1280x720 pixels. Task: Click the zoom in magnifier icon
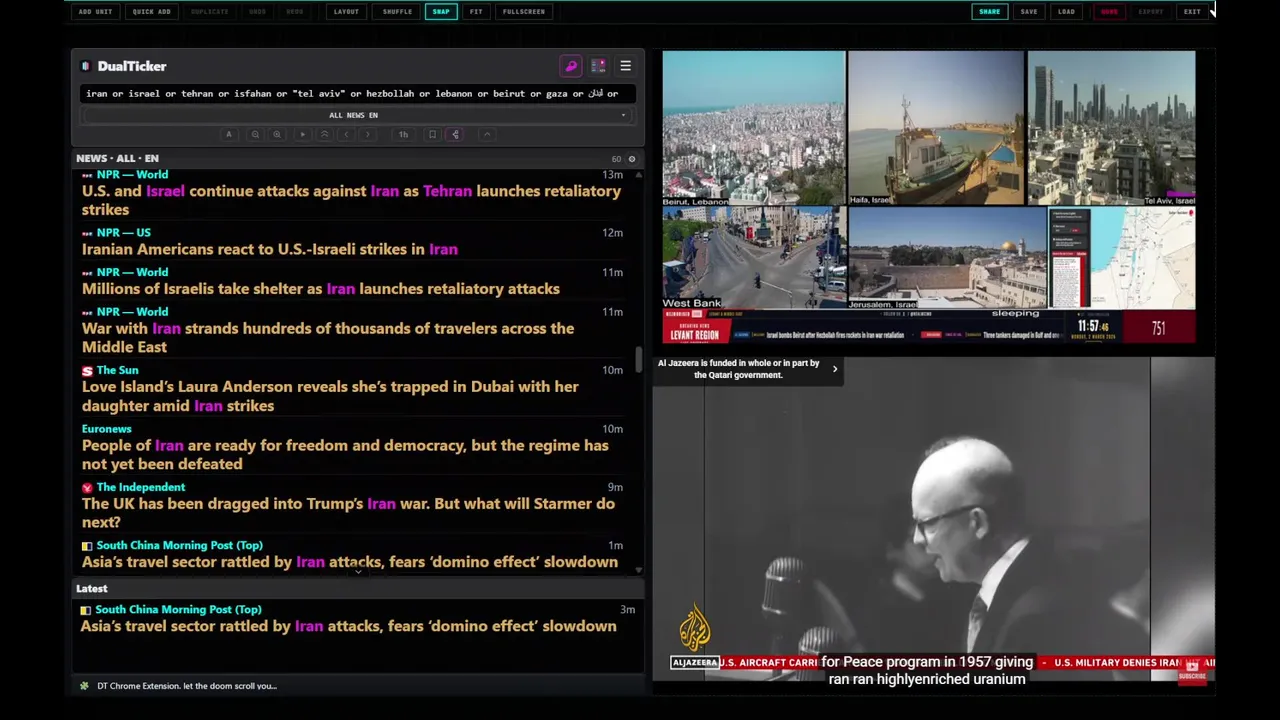coord(277,134)
